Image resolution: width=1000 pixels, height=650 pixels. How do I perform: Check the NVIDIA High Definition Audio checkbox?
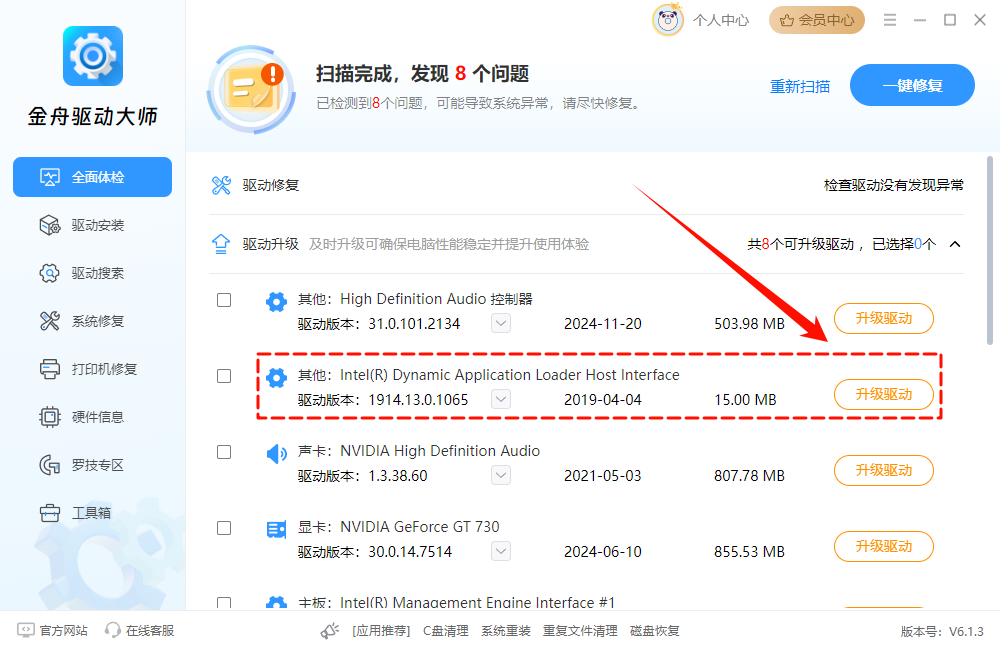pyautogui.click(x=224, y=452)
